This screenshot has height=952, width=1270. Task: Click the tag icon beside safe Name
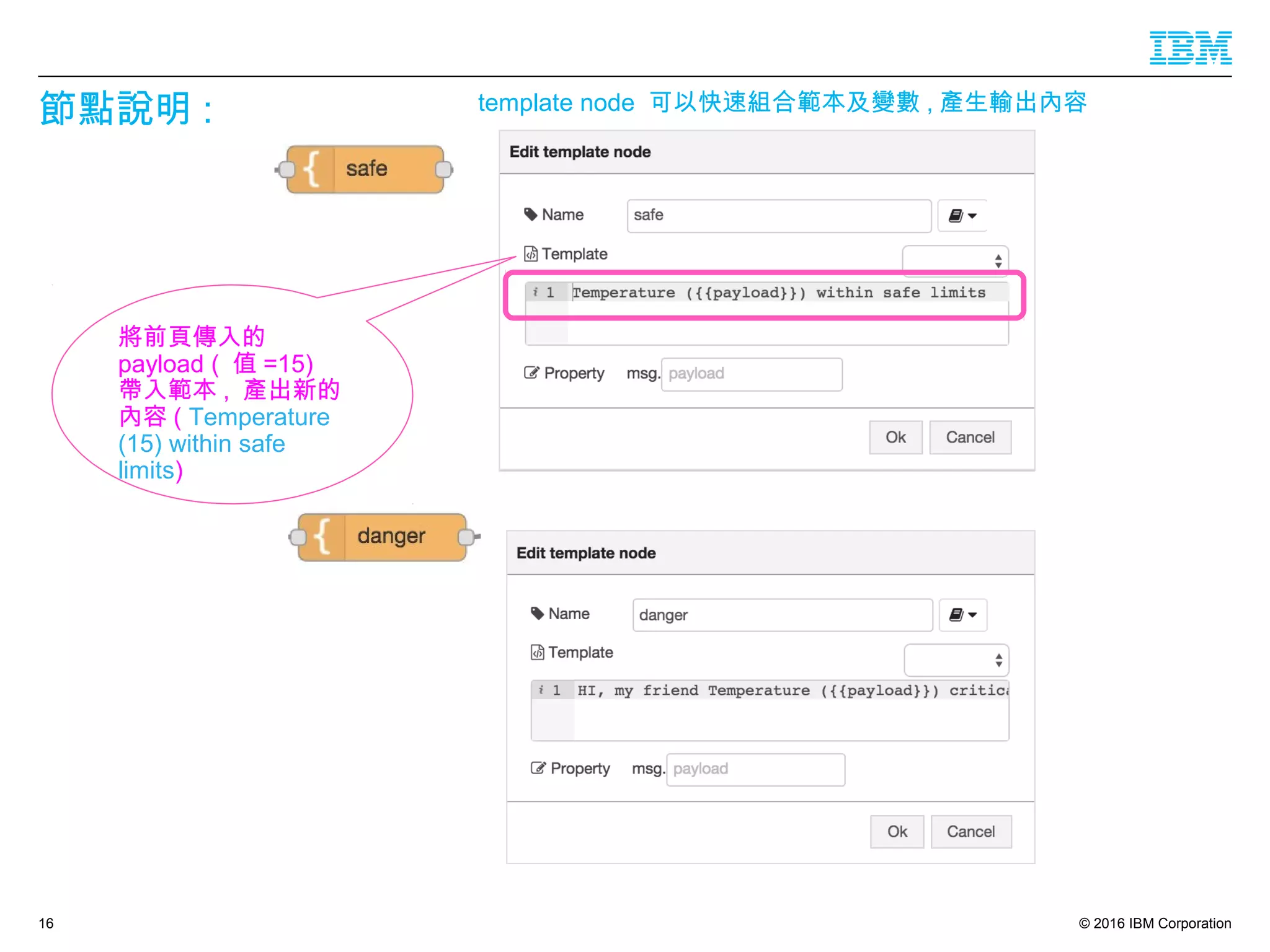(531, 214)
